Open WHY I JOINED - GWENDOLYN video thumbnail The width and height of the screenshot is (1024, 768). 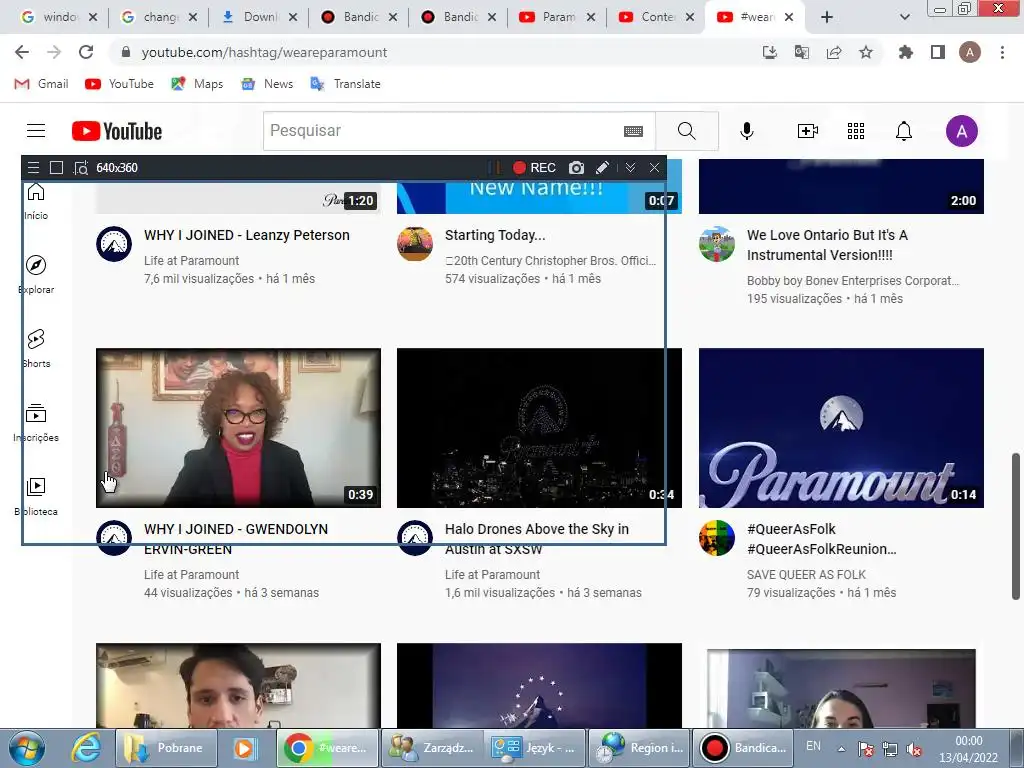click(238, 428)
